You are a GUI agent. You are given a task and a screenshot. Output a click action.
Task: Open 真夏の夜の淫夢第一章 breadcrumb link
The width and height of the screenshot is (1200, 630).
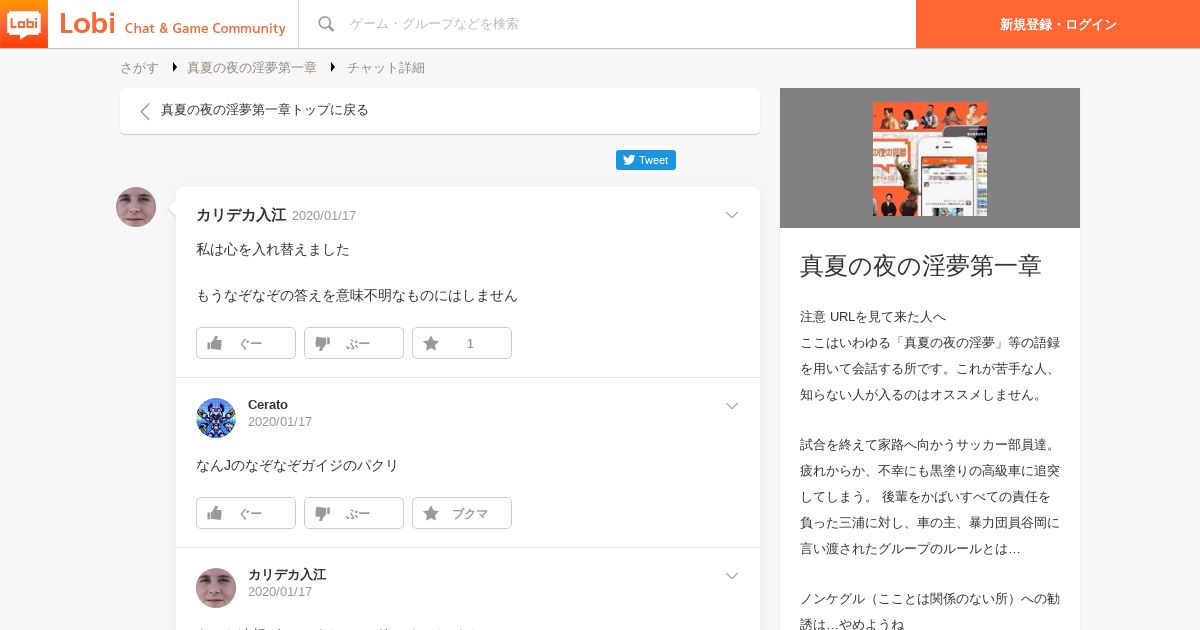pyautogui.click(x=252, y=68)
